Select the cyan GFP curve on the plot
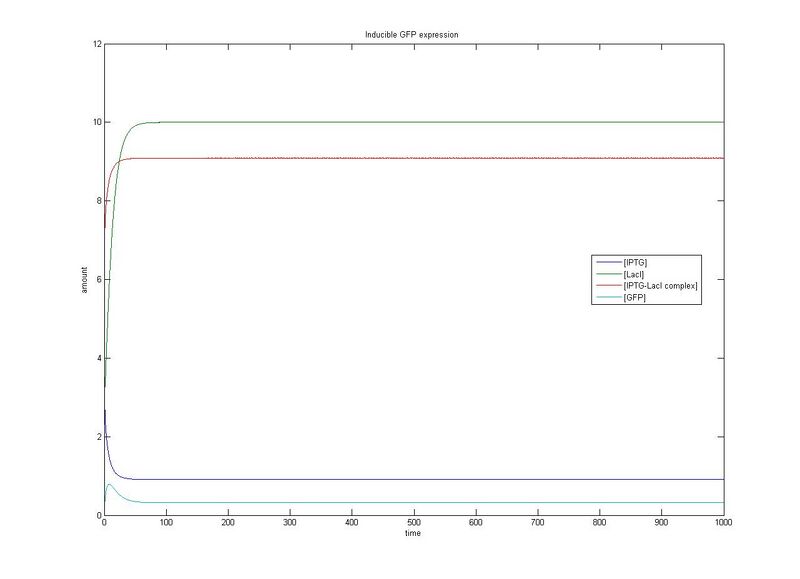The width and height of the screenshot is (800, 579). pyautogui.click(x=400, y=502)
